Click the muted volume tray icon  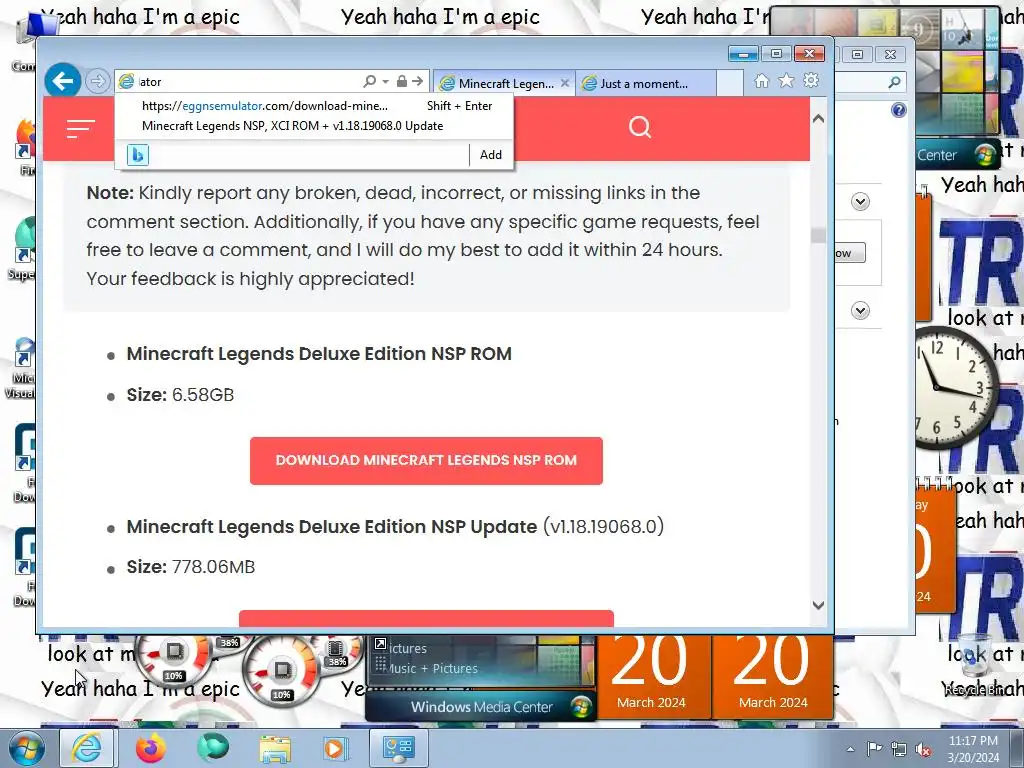tap(923, 749)
